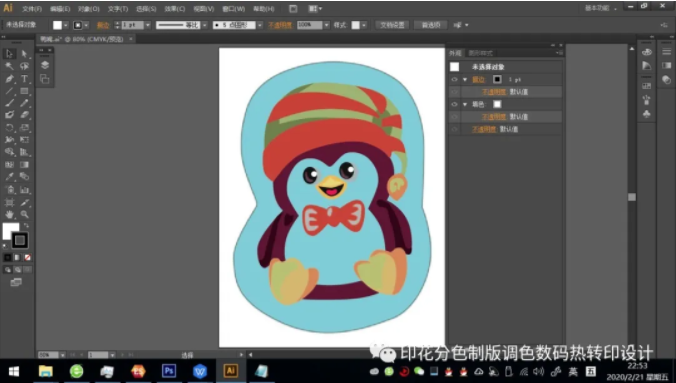Open the 文字(T) menu

coord(118,9)
